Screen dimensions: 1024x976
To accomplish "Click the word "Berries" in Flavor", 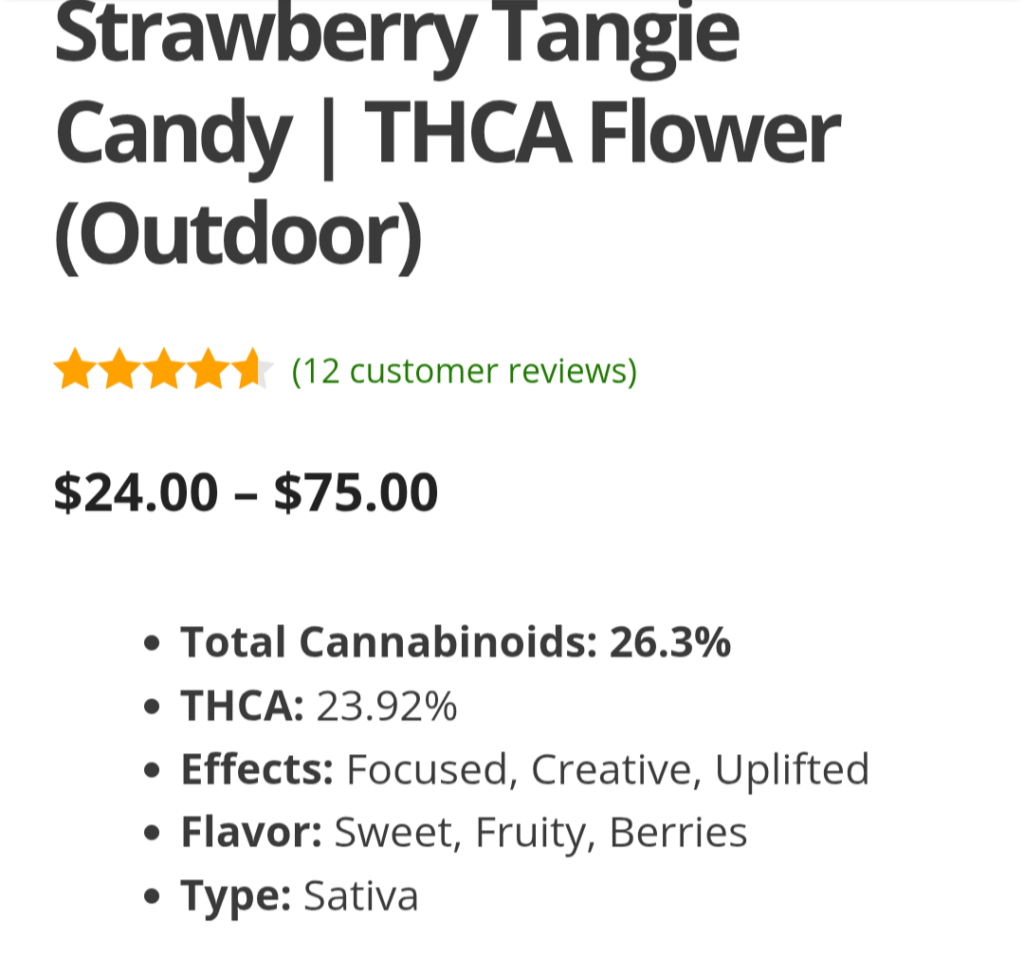I will [678, 833].
